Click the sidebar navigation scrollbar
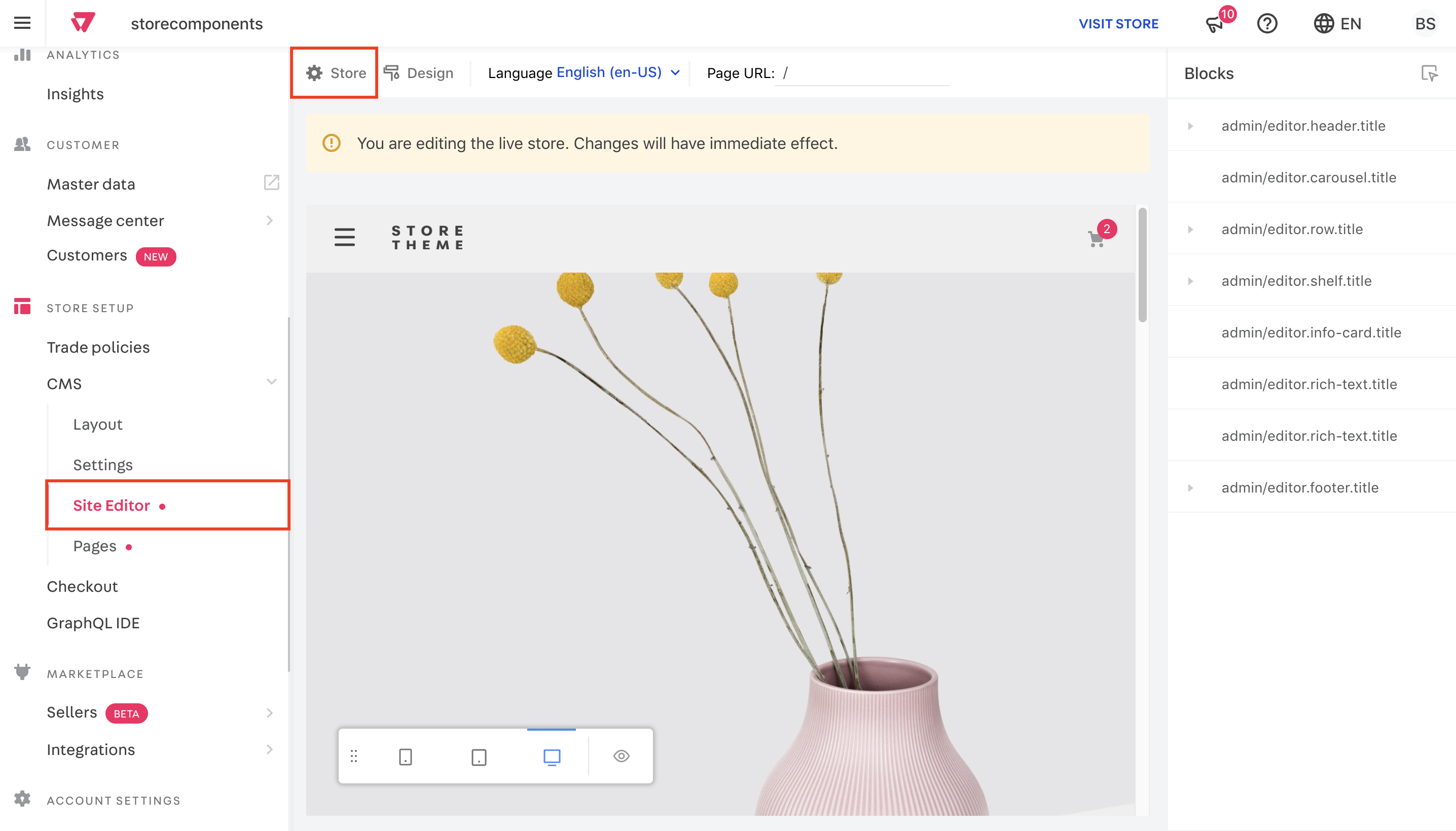1456x831 pixels. point(289,495)
